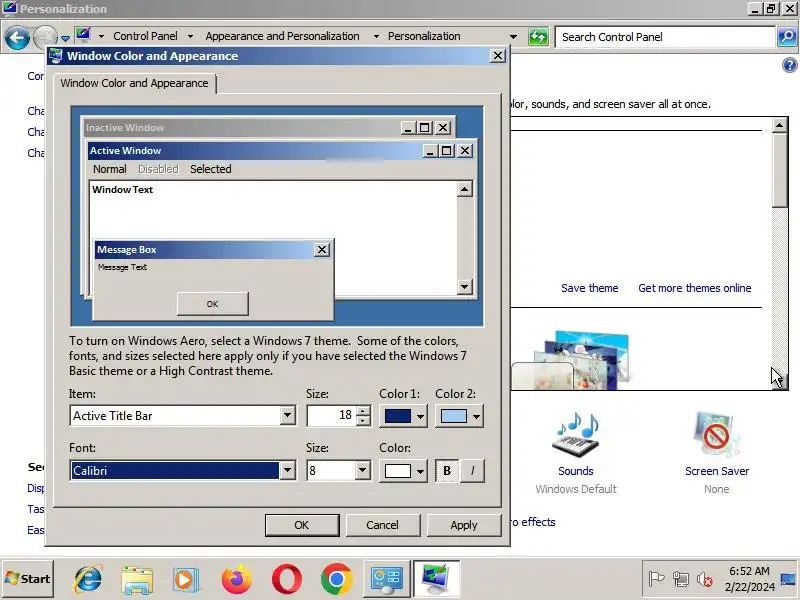800x600 pixels.
Task: Launch Firefox from taskbar
Action: click(237, 580)
